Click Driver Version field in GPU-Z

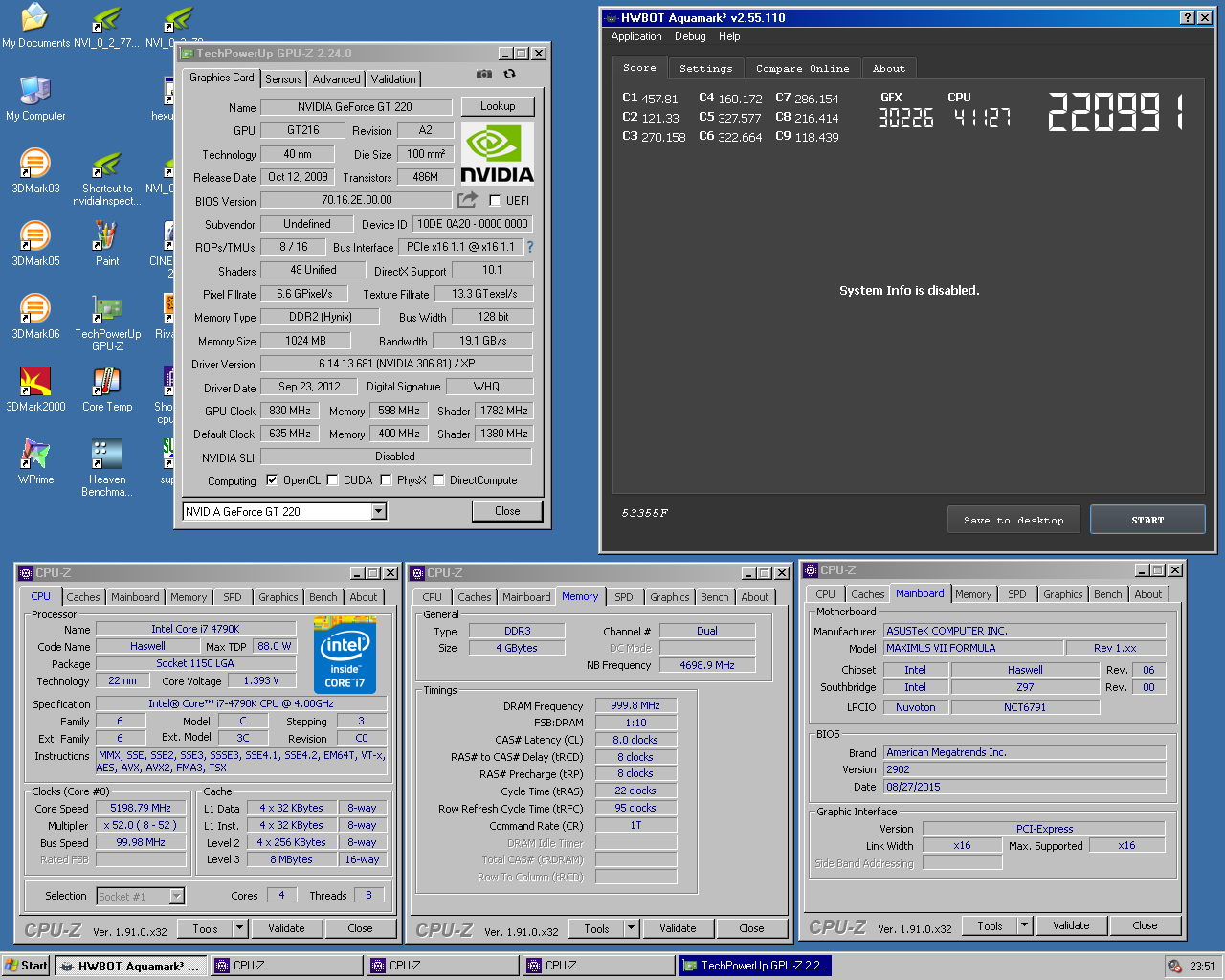coord(396,364)
